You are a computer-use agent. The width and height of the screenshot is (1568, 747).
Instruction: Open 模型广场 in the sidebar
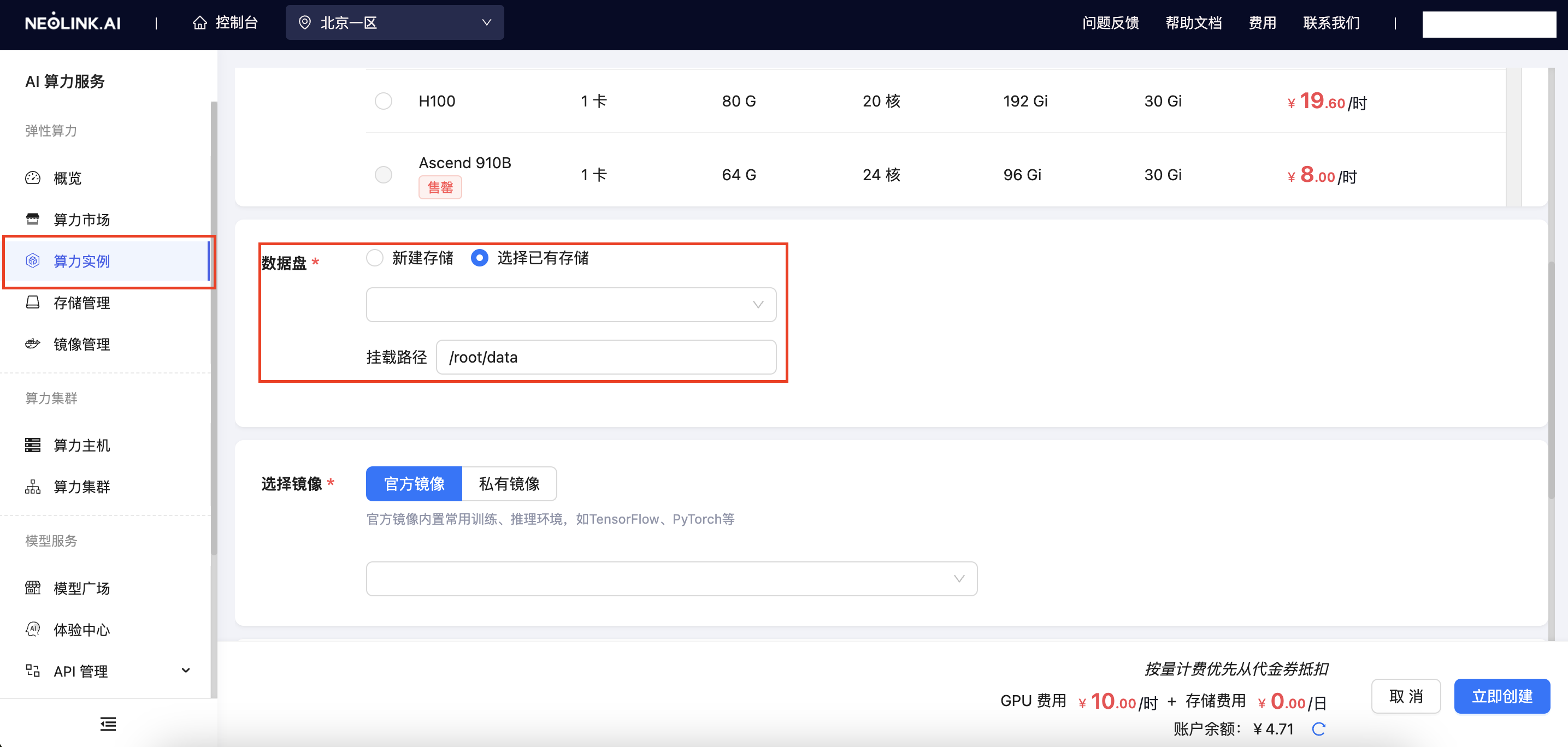pos(81,588)
